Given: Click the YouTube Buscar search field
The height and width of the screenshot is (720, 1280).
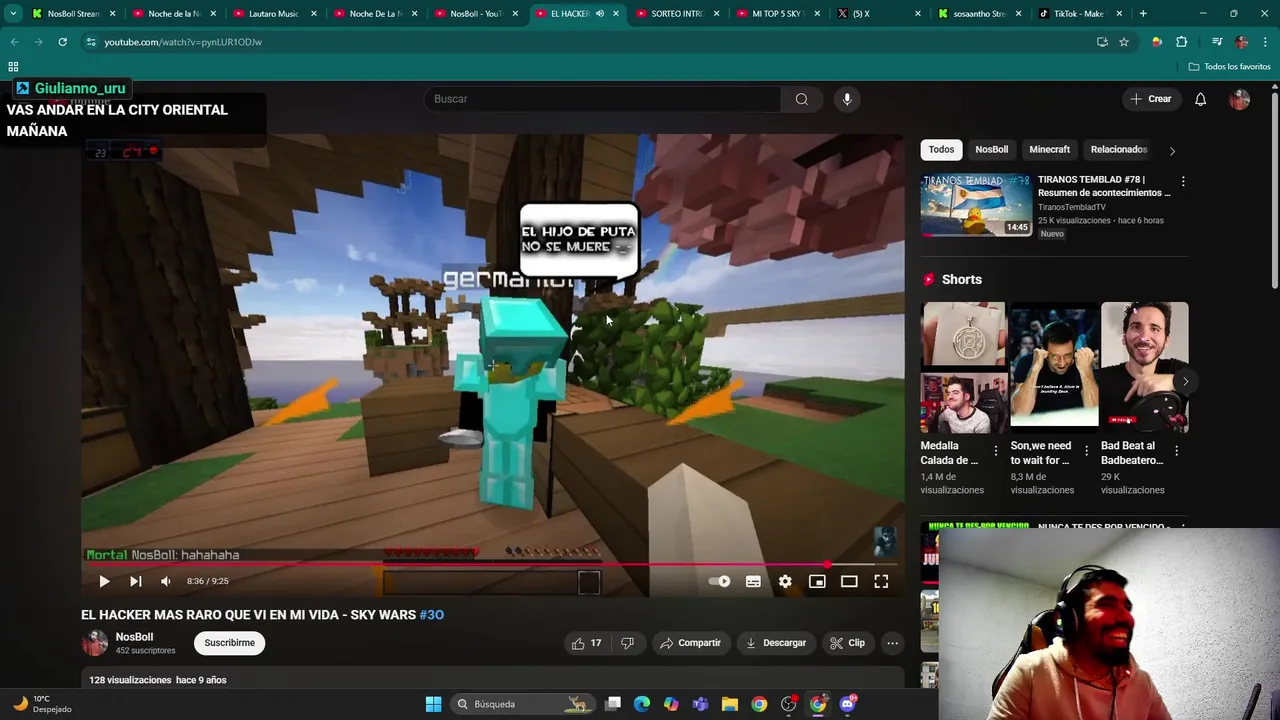Looking at the screenshot, I should tap(603, 99).
